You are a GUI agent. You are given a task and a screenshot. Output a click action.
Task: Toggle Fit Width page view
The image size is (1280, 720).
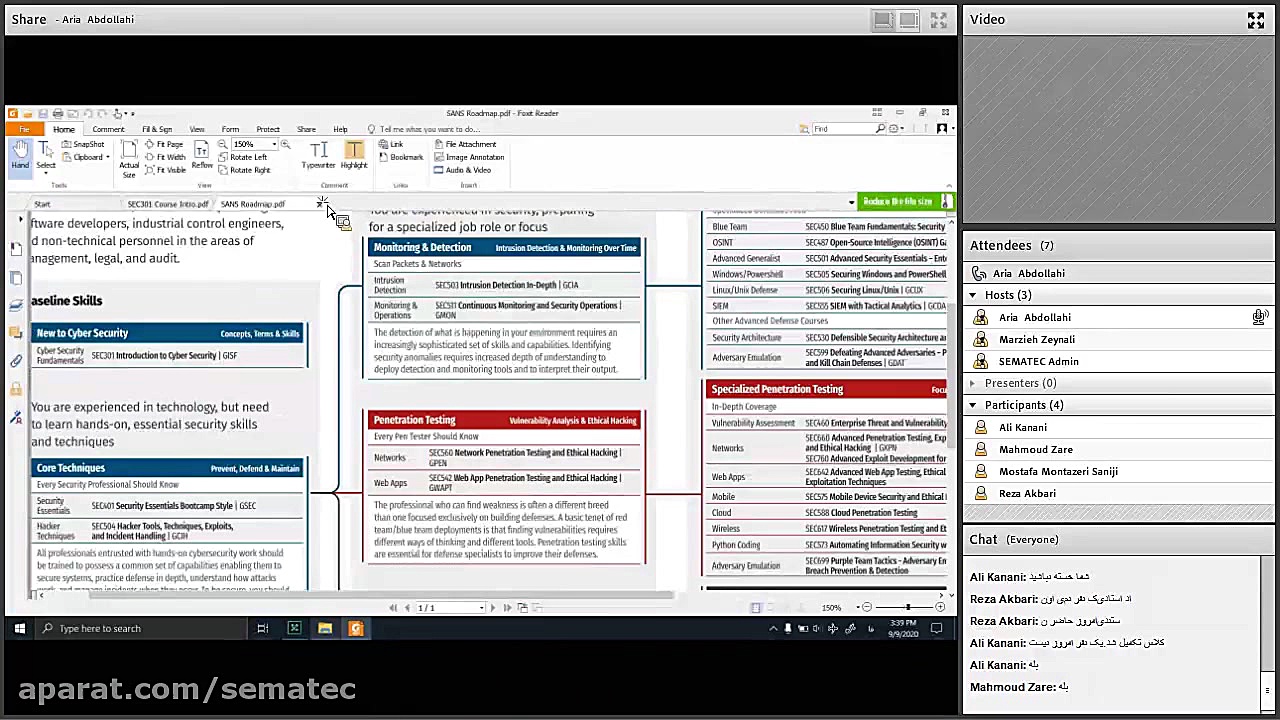click(x=165, y=157)
